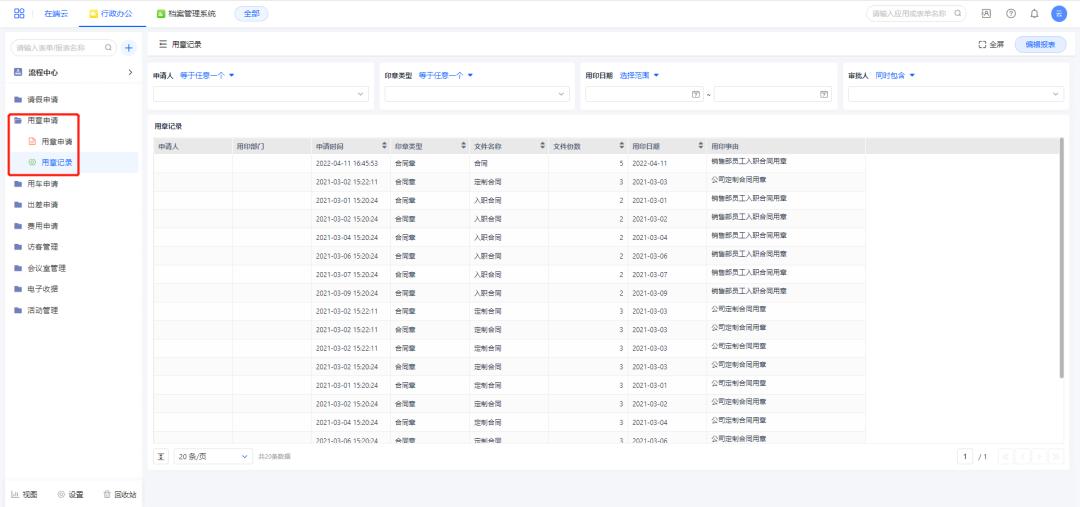
Task: Click the 全部 pill tab
Action: coord(251,13)
